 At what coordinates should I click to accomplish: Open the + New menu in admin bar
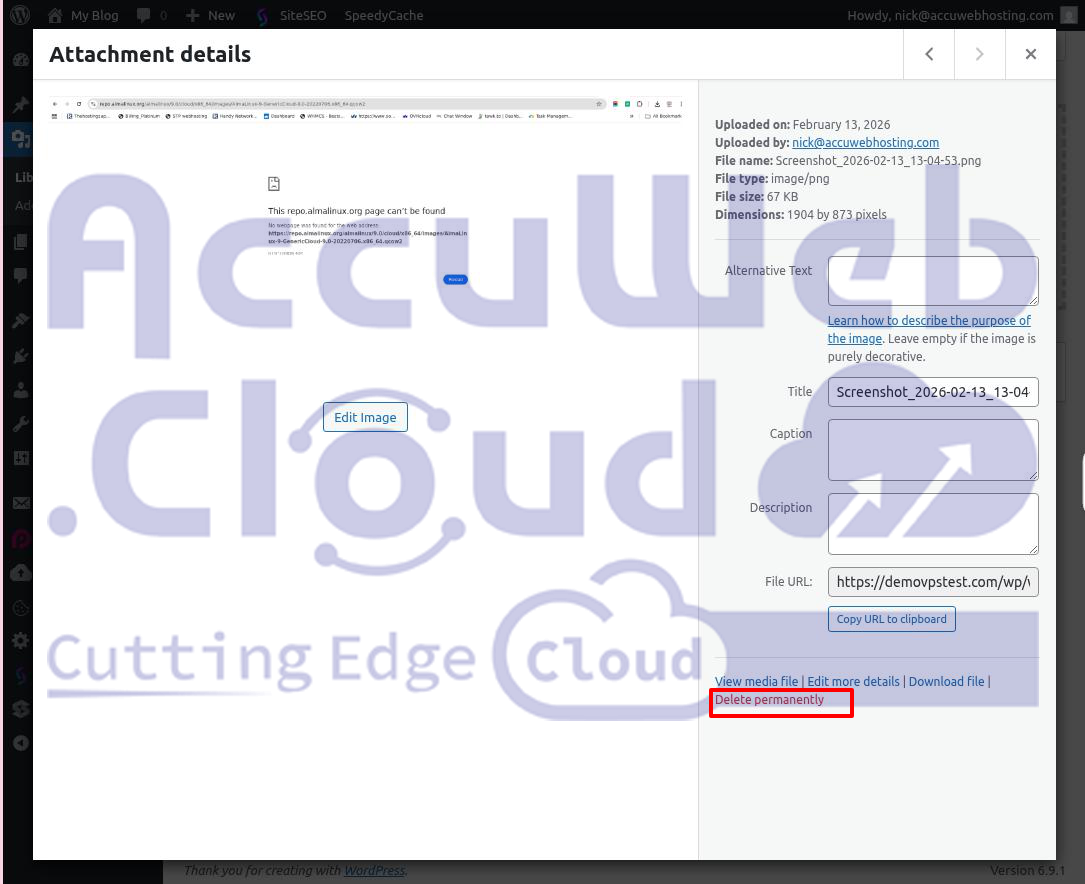click(x=211, y=15)
